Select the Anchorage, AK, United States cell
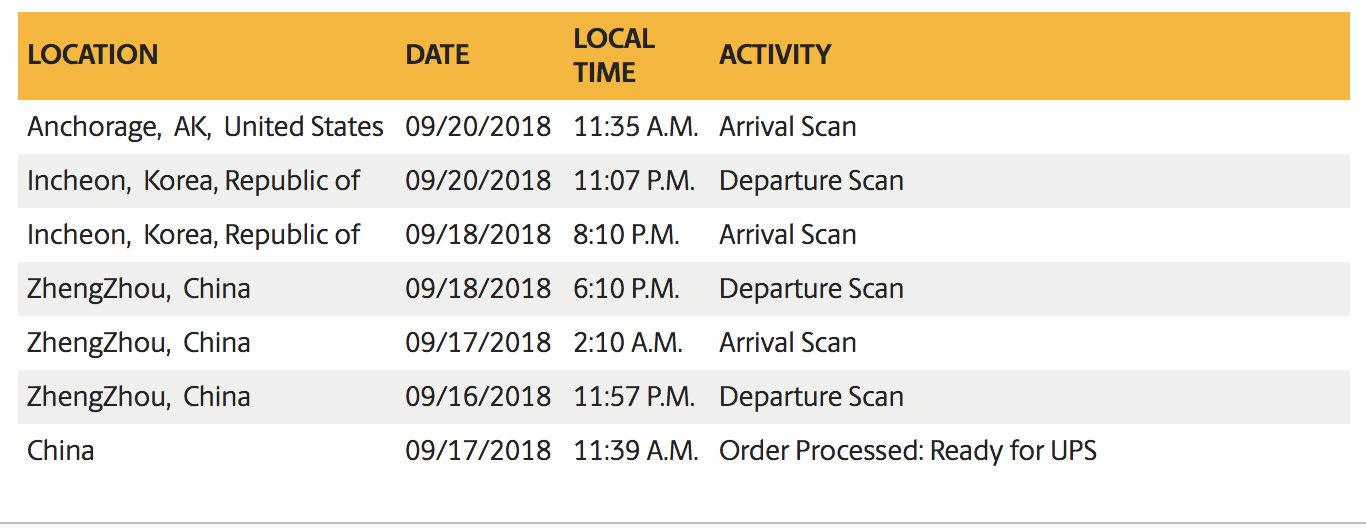This screenshot has width=1366, height=528. coord(206,127)
